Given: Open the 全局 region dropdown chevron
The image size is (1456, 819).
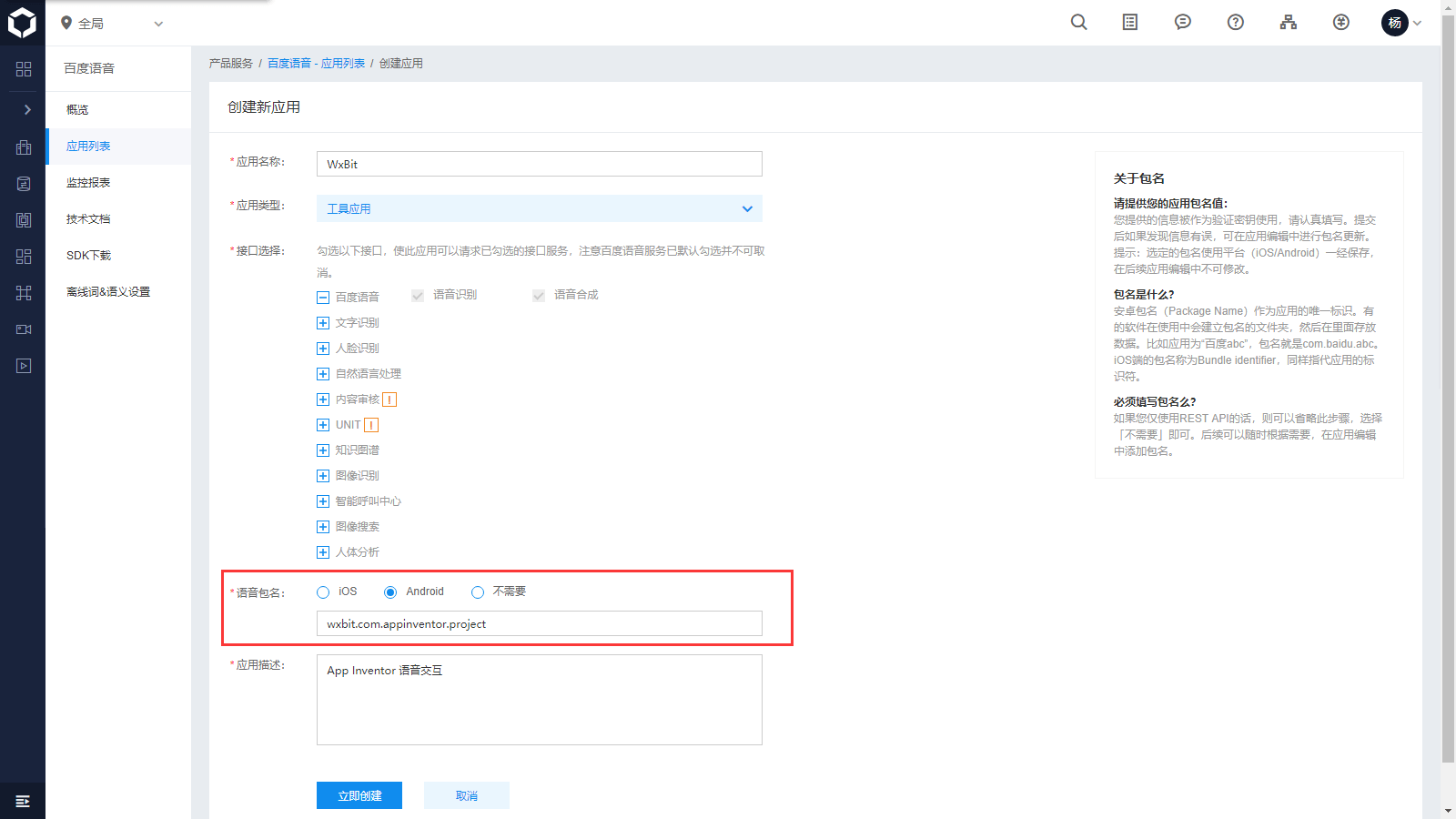Looking at the screenshot, I should tap(158, 24).
